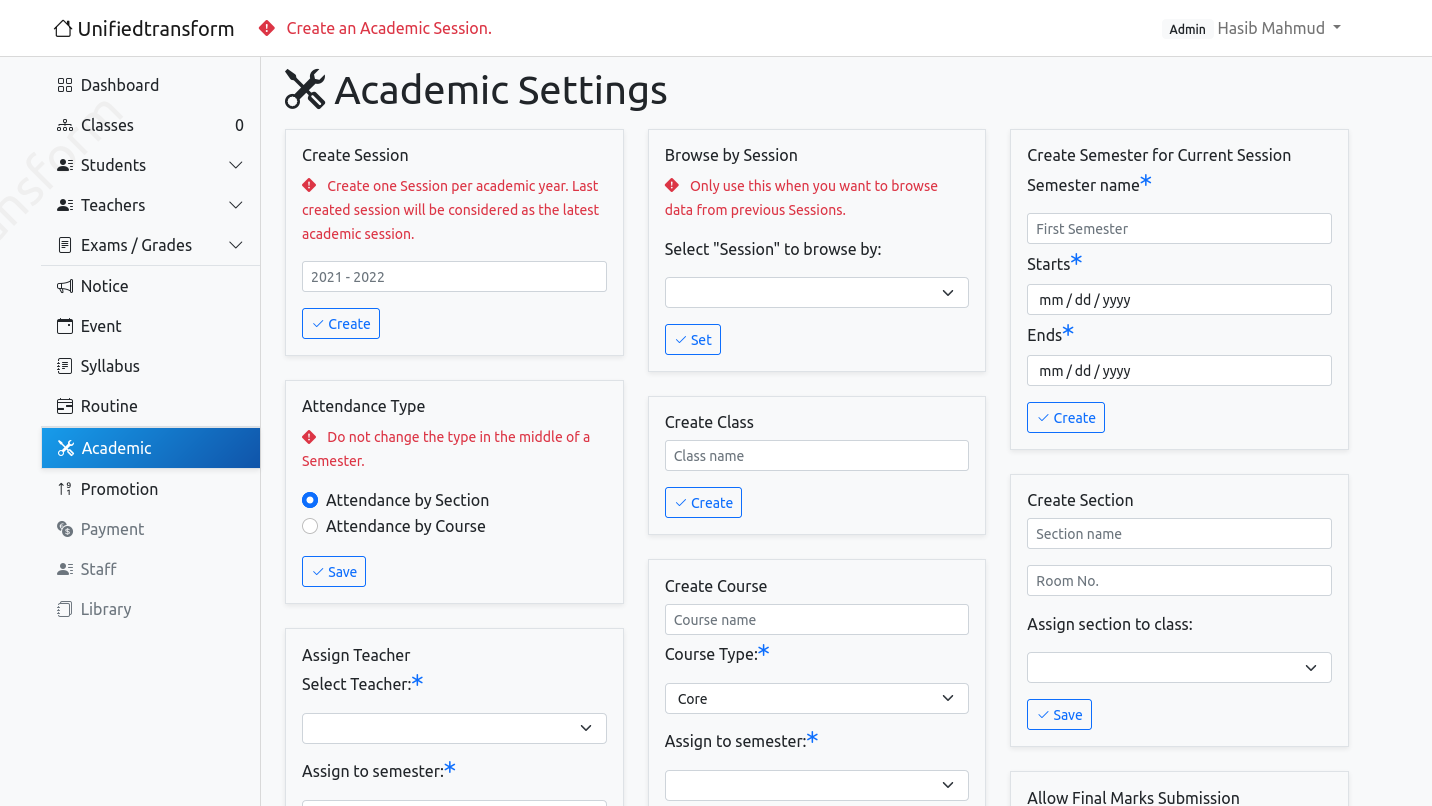Click Save button in Create Section
1432x806 pixels.
coord(1059,715)
